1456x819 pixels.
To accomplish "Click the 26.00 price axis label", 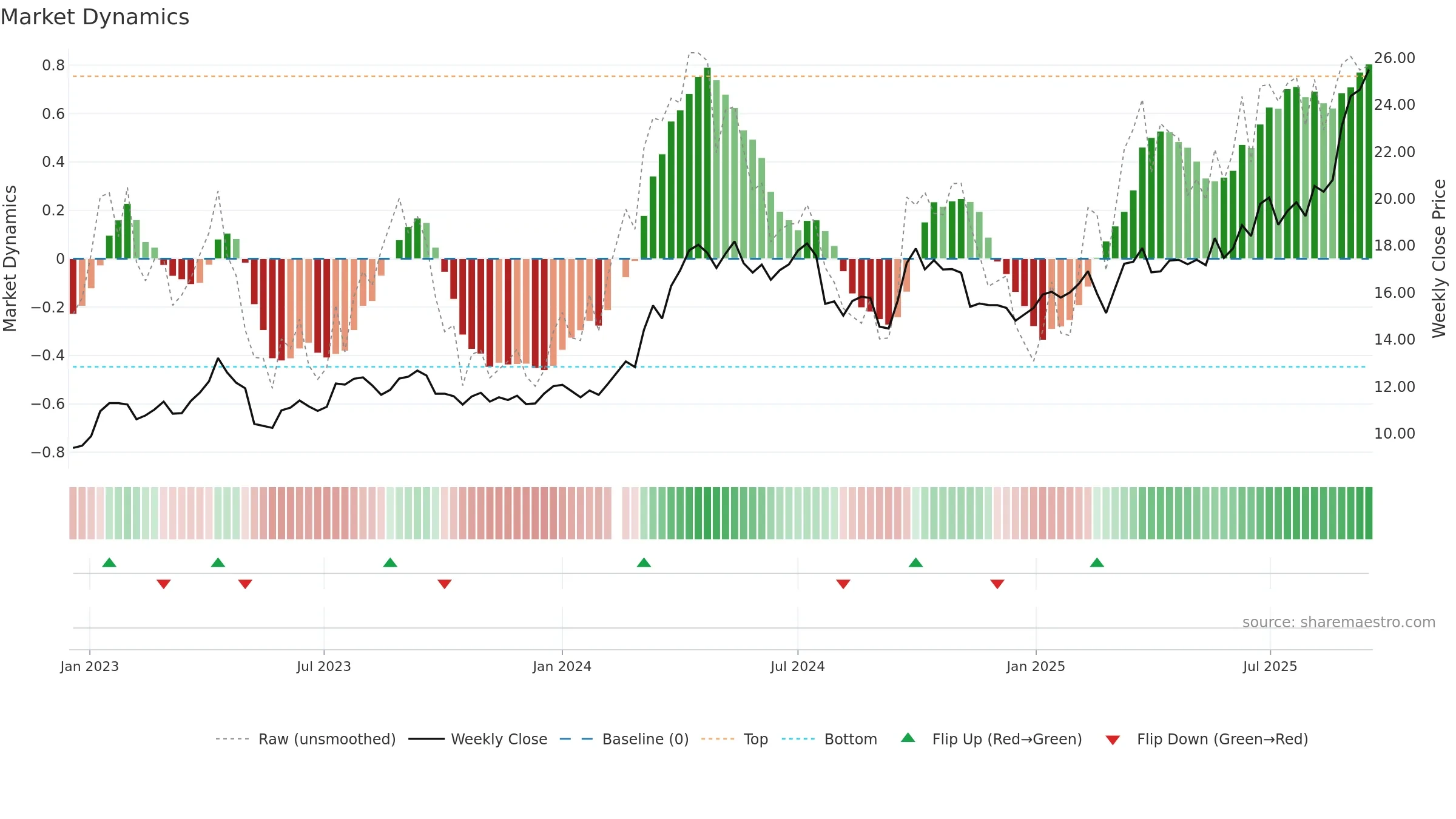I will [1394, 58].
